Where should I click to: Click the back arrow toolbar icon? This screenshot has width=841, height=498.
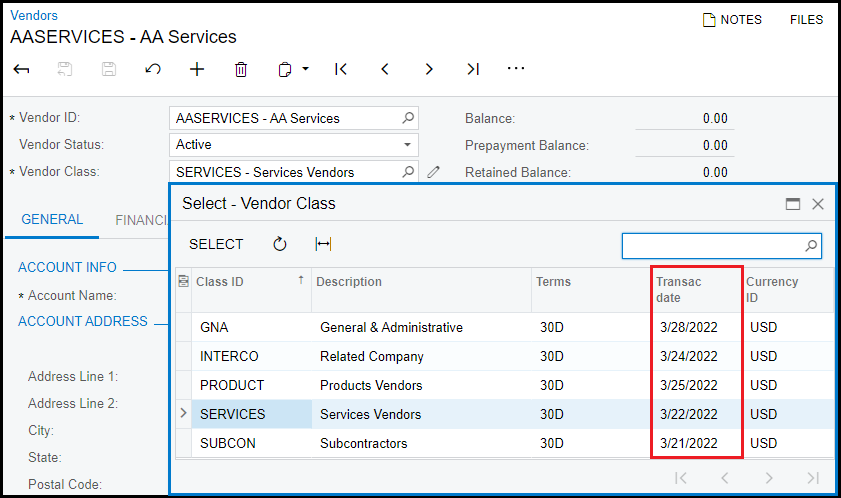coord(21,69)
